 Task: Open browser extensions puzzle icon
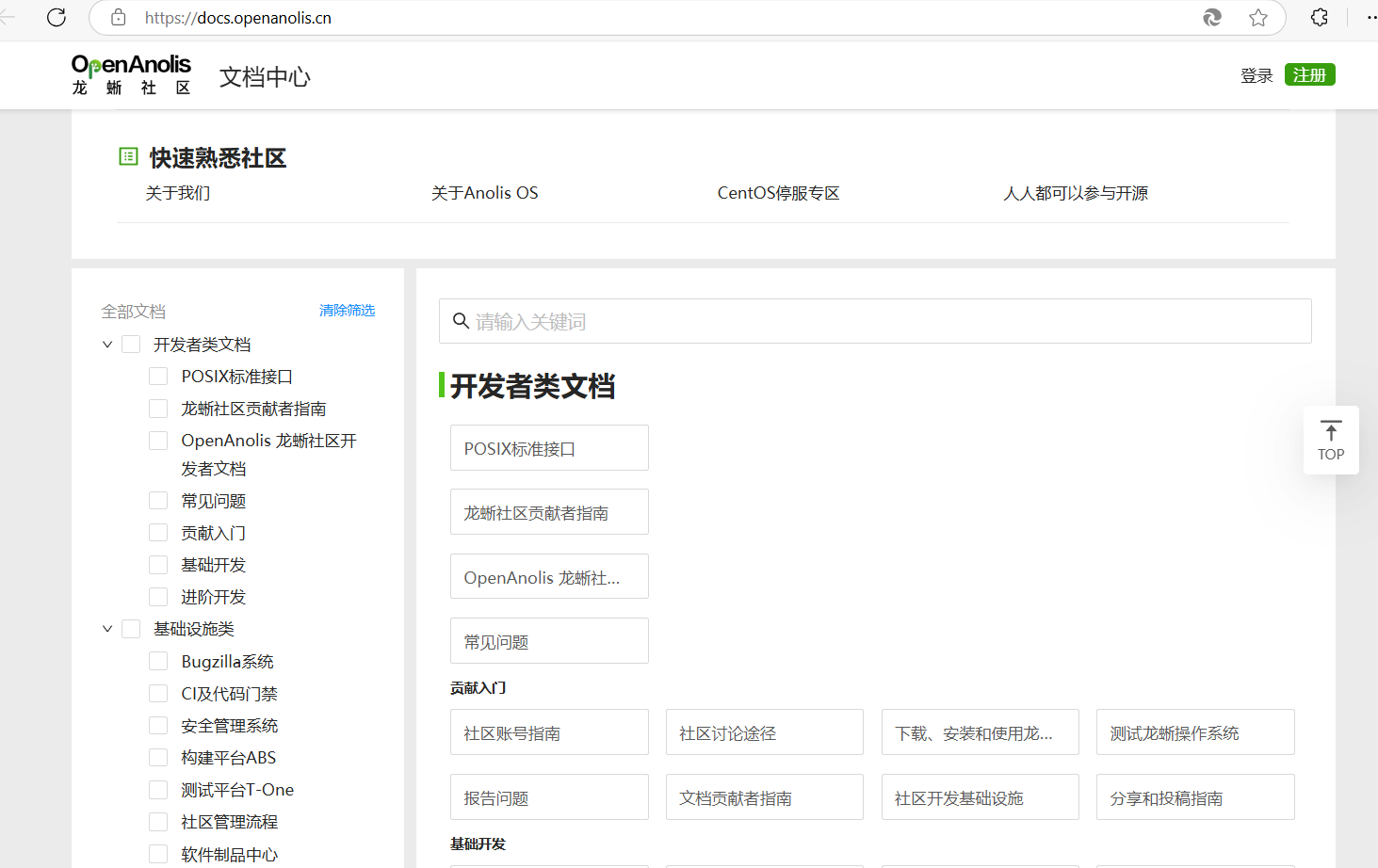(1320, 17)
